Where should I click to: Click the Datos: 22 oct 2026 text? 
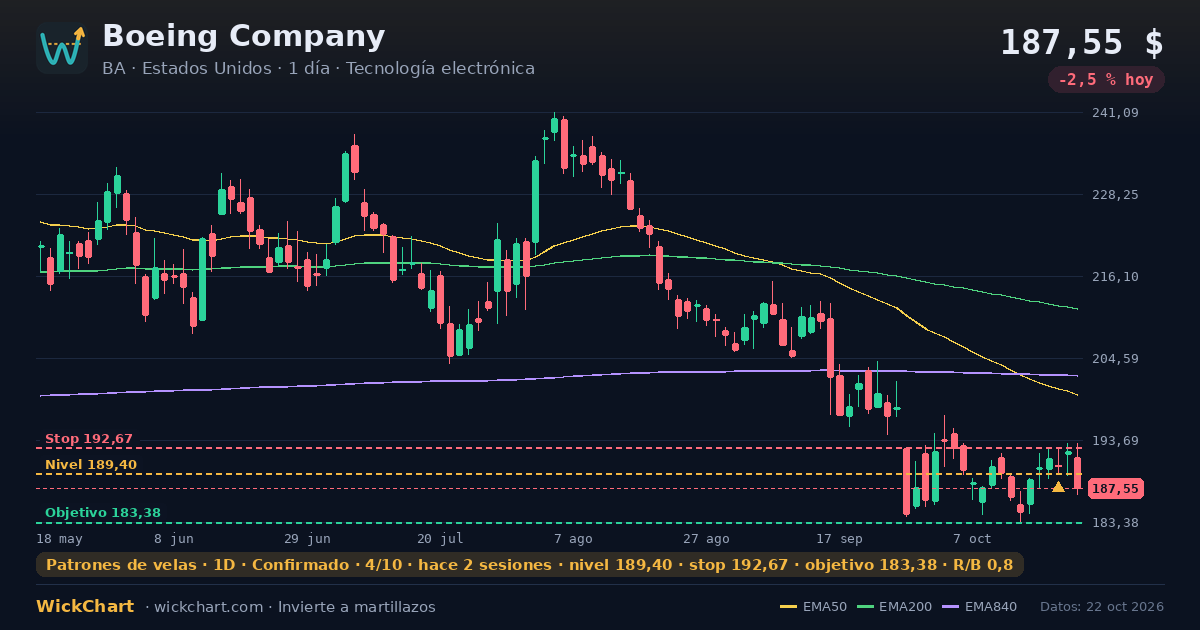1102,607
